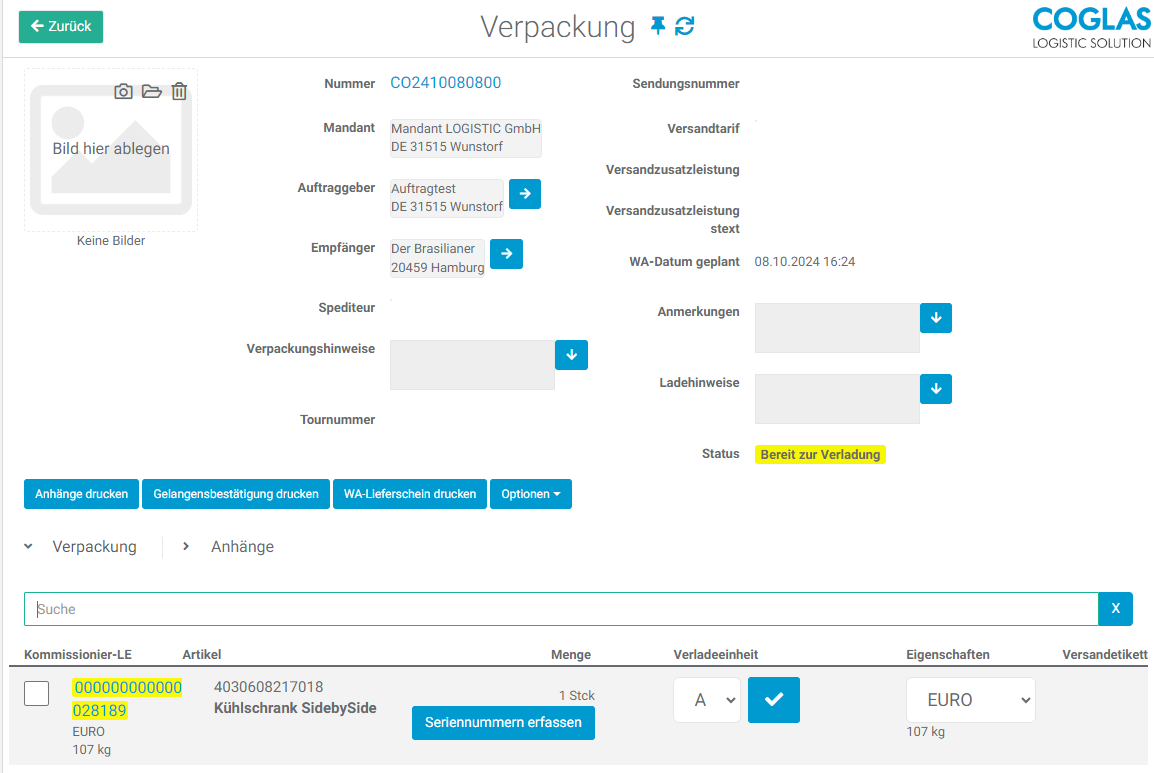Image resolution: width=1154 pixels, height=773 pixels.
Task: Expand Verpackungshinweise with down-arrow button
Action: [x=572, y=355]
